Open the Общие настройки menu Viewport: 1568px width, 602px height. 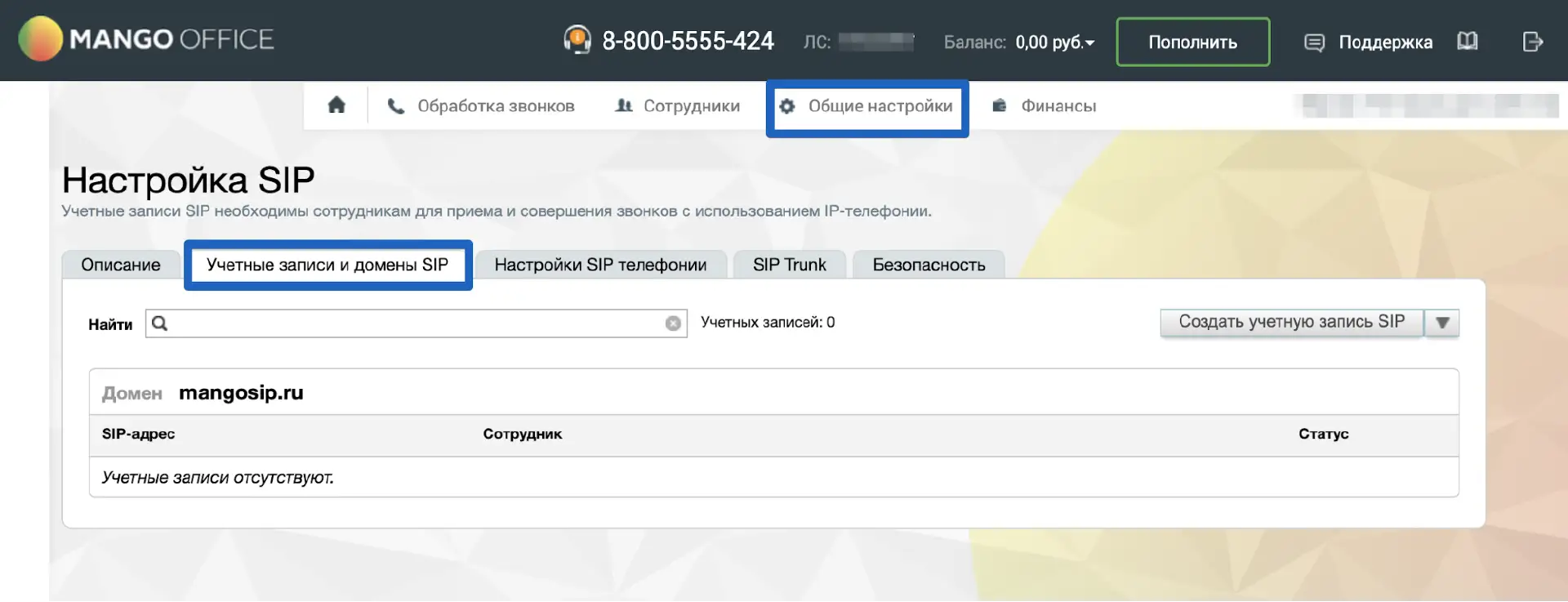[x=866, y=106]
